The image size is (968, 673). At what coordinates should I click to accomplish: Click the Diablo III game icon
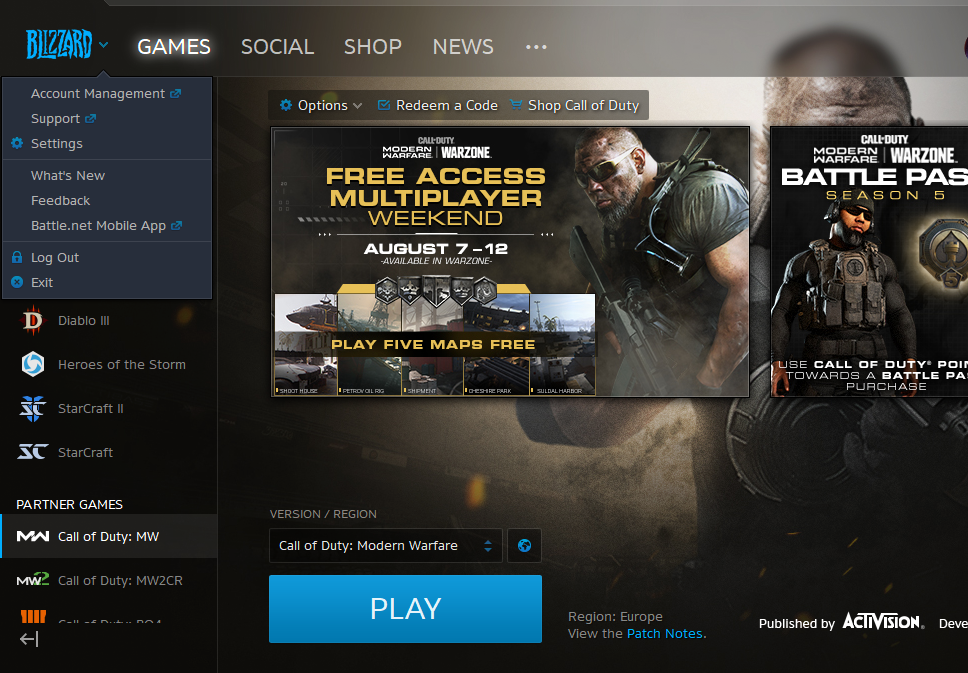tap(33, 320)
